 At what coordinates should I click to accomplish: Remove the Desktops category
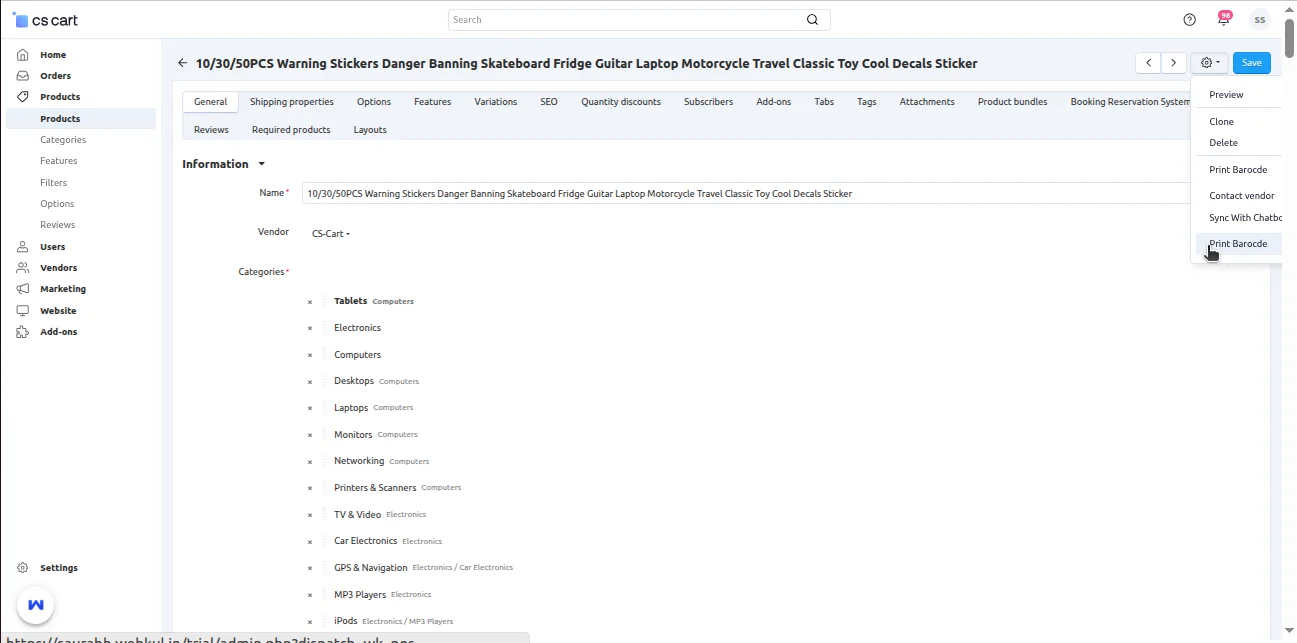click(310, 382)
